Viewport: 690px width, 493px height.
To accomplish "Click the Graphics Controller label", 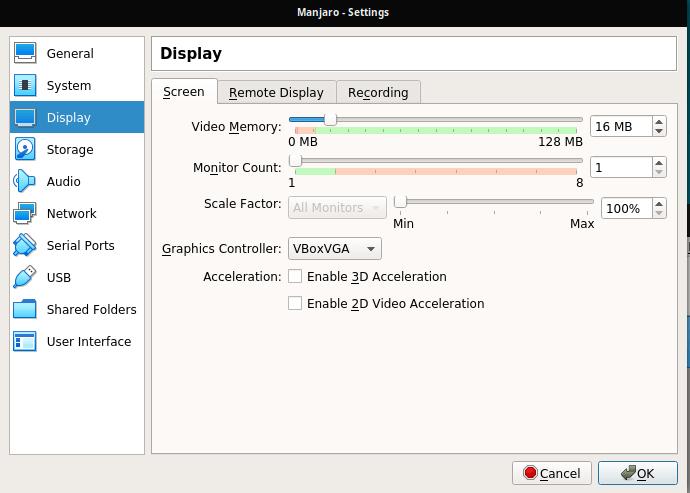I will tap(222, 249).
